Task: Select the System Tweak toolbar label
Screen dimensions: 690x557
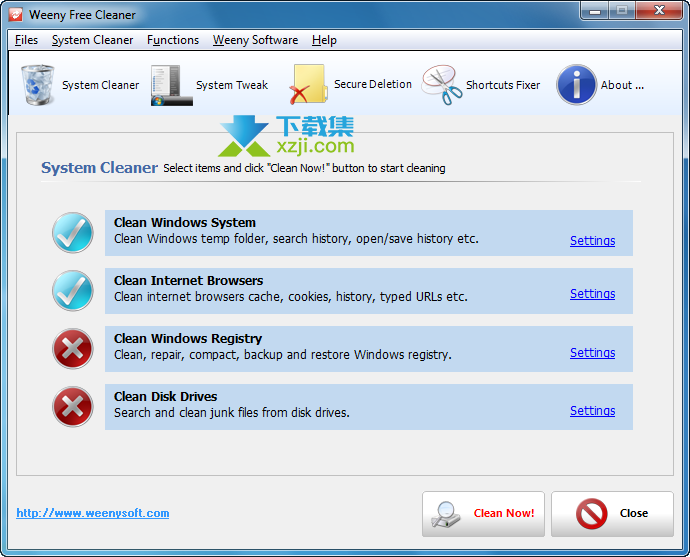Action: 232,85
